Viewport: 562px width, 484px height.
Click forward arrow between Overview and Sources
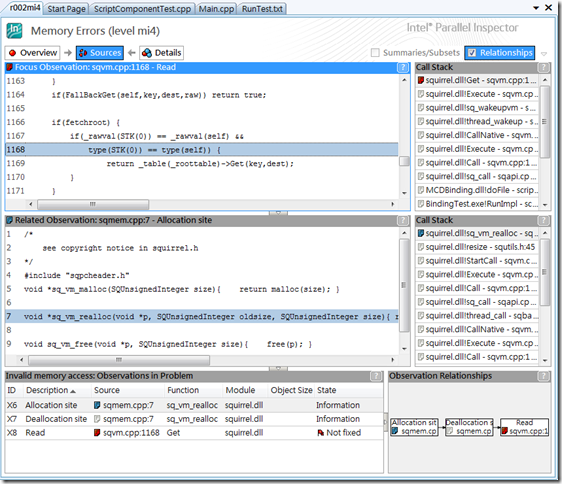(68, 53)
